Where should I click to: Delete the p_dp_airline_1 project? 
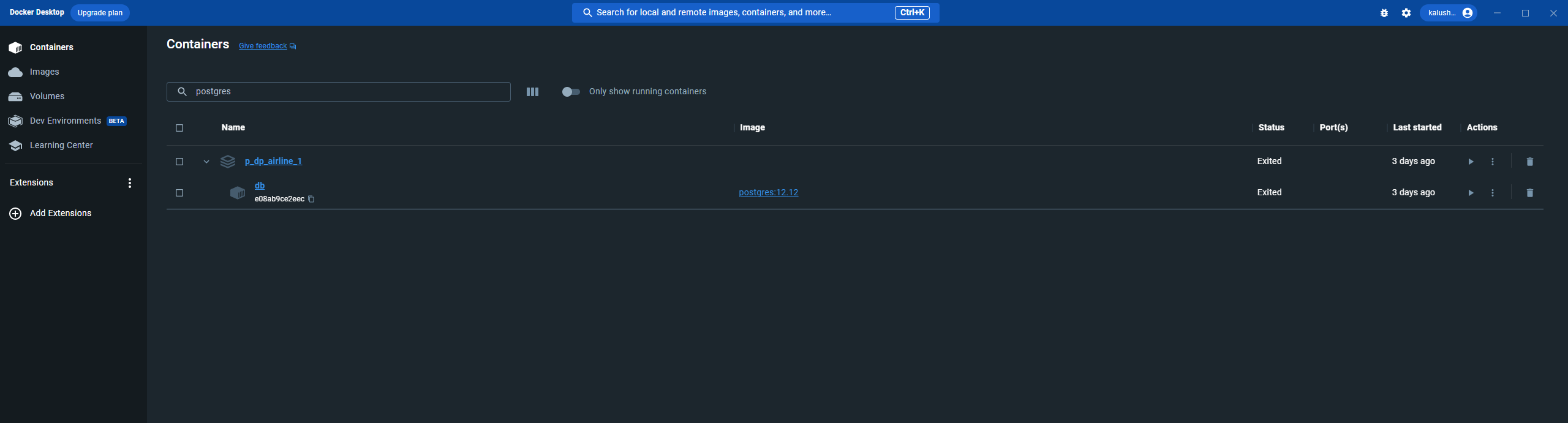(1530, 162)
